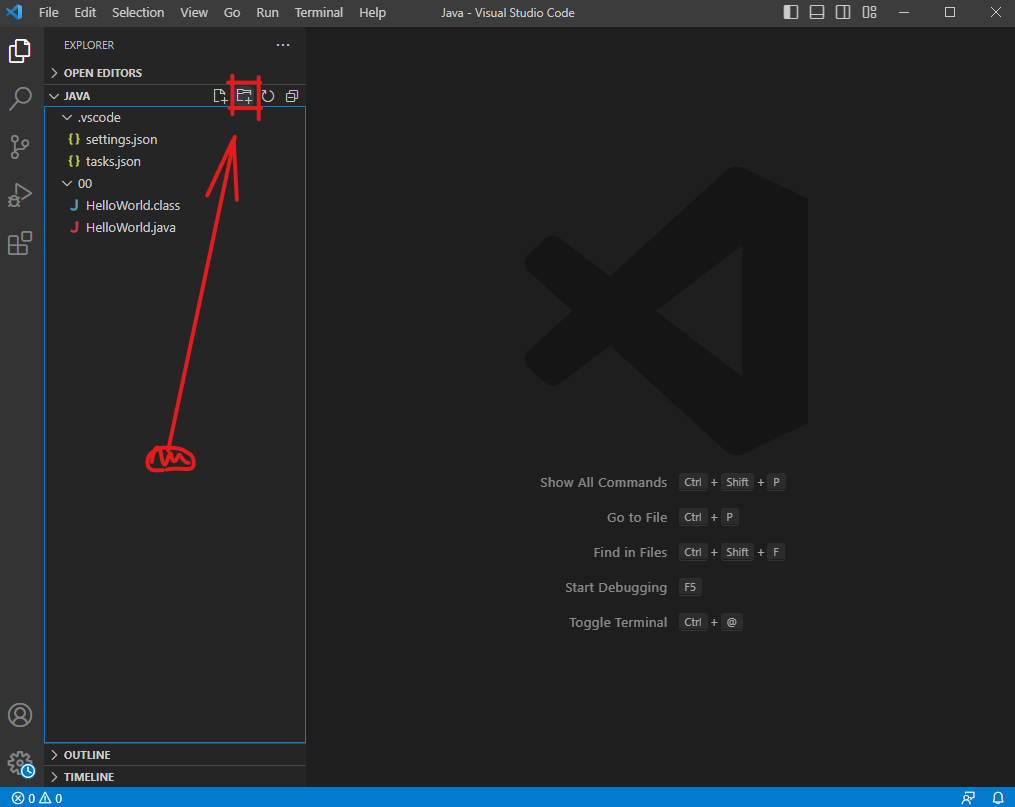
Task: Toggle the primary side bar layout button
Action: coord(791,13)
